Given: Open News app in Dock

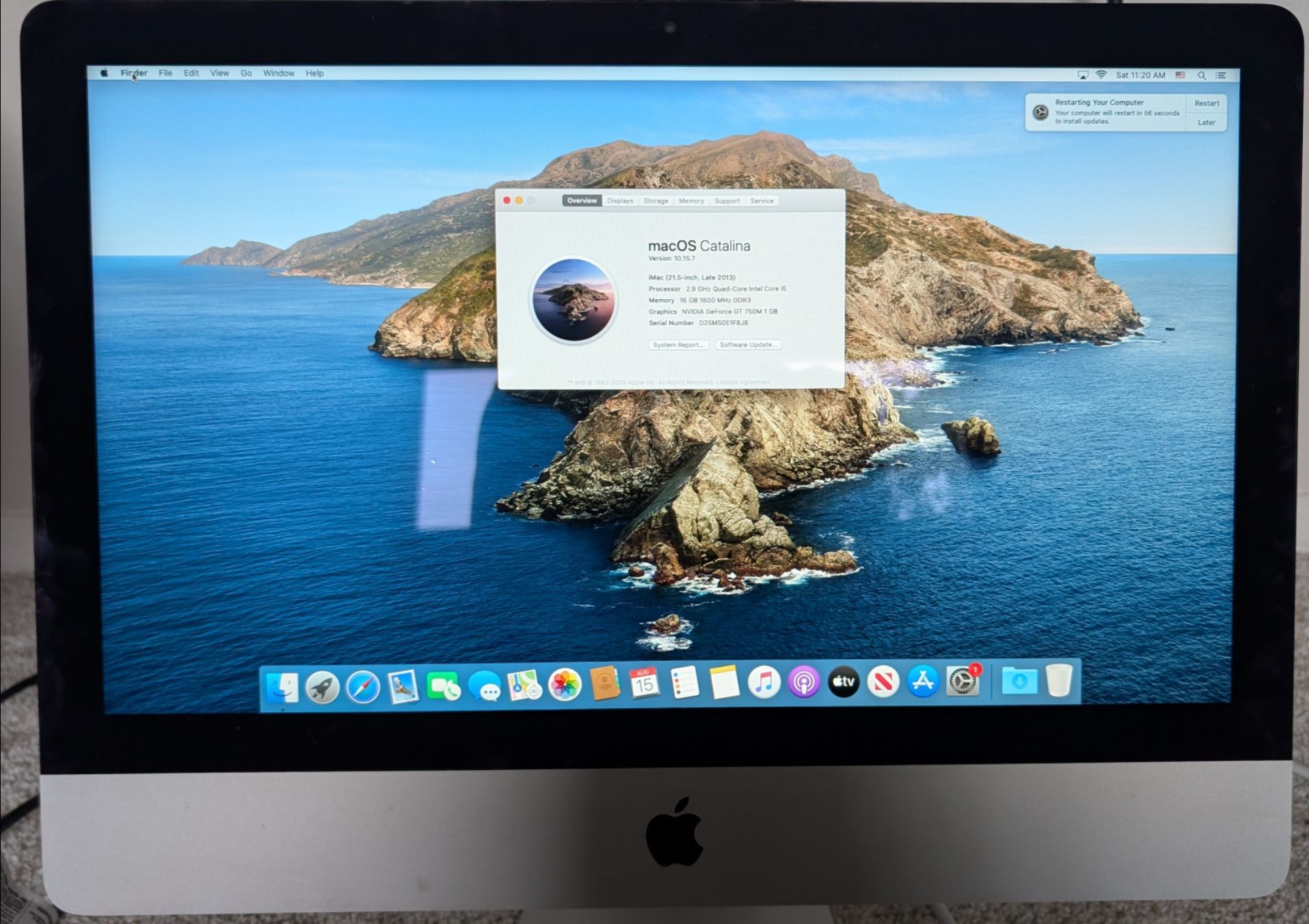Looking at the screenshot, I should (x=883, y=681).
